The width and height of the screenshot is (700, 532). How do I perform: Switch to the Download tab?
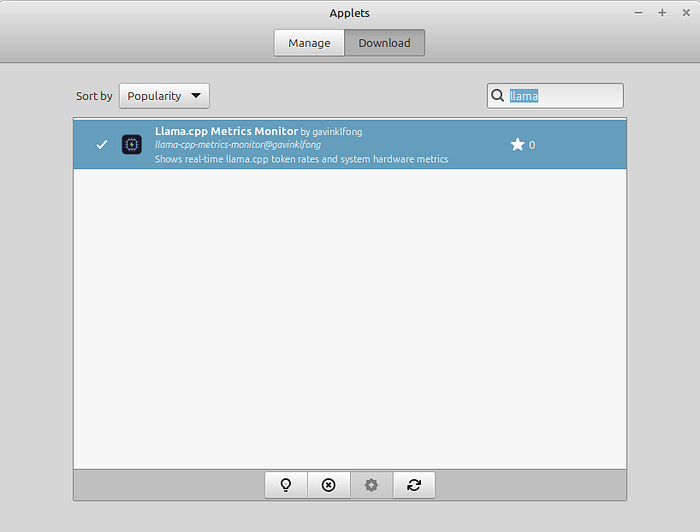coord(384,43)
